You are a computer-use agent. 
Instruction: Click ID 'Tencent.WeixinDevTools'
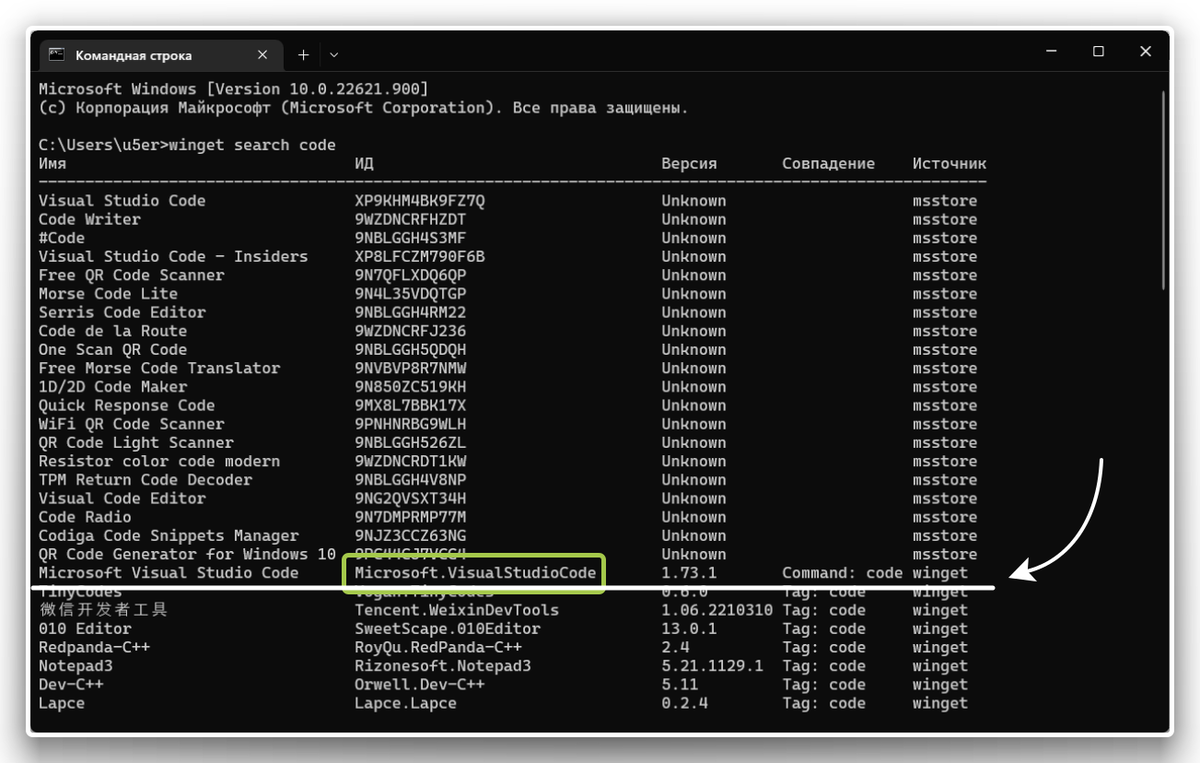tap(457, 610)
